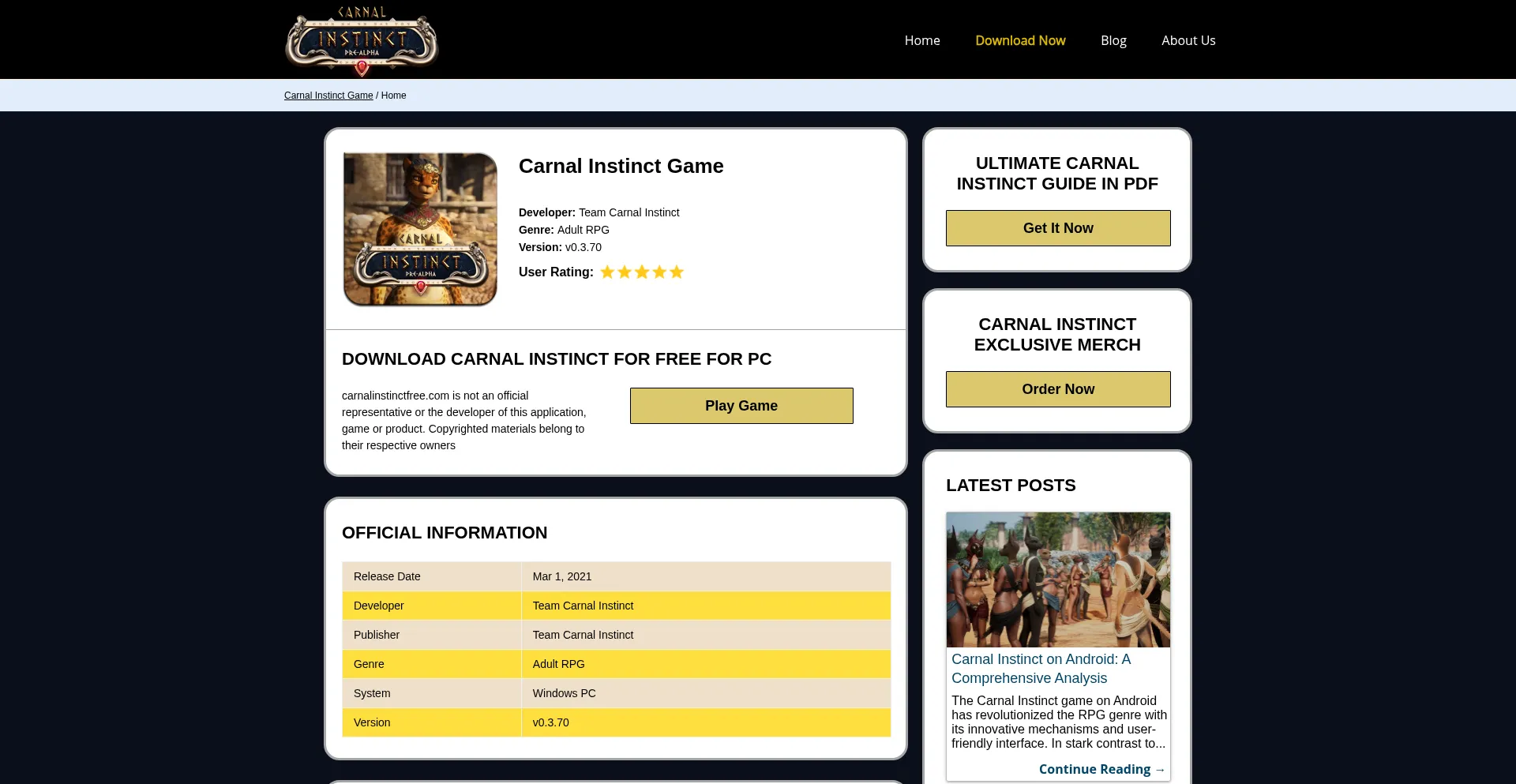Click the Get It Now button
Screen dimensions: 1516x784
click(x=1058, y=228)
